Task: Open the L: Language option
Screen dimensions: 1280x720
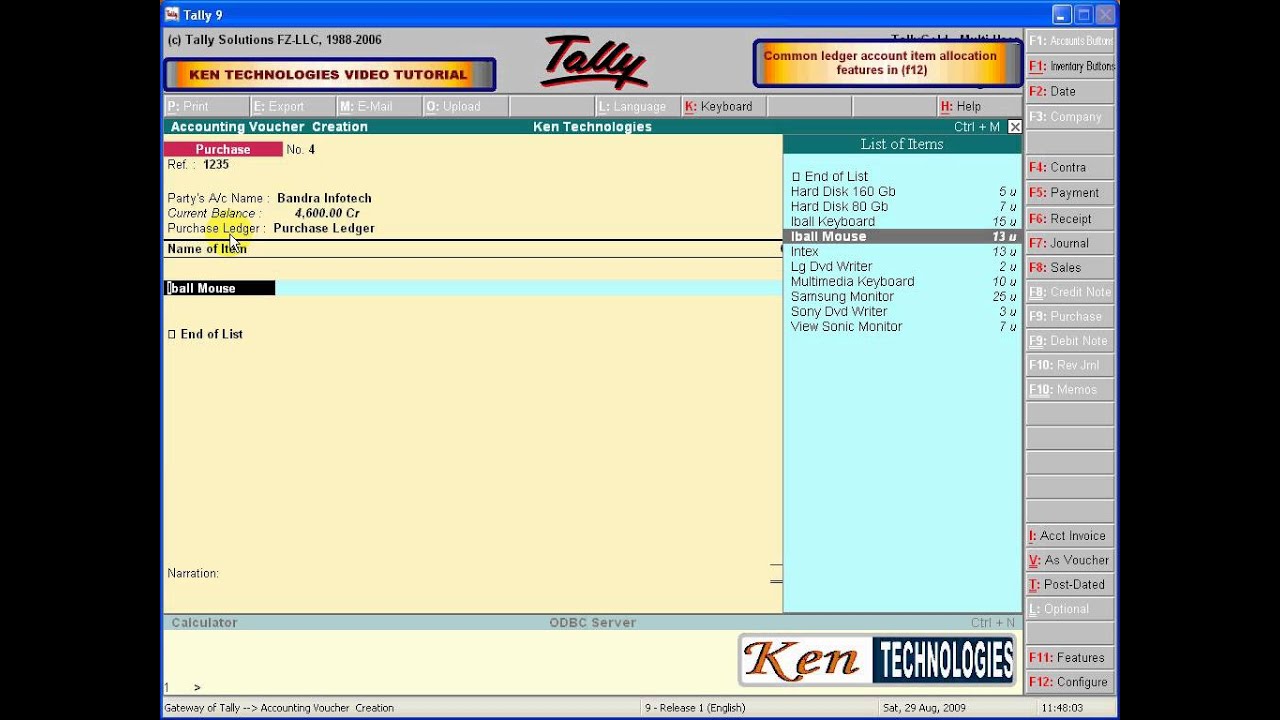Action: coord(636,106)
